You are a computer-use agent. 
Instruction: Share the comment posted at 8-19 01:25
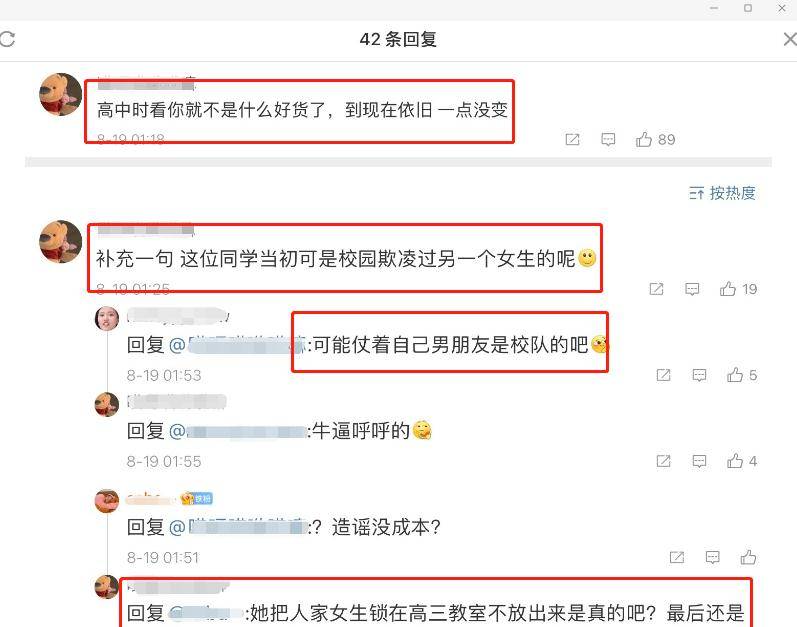tap(656, 289)
